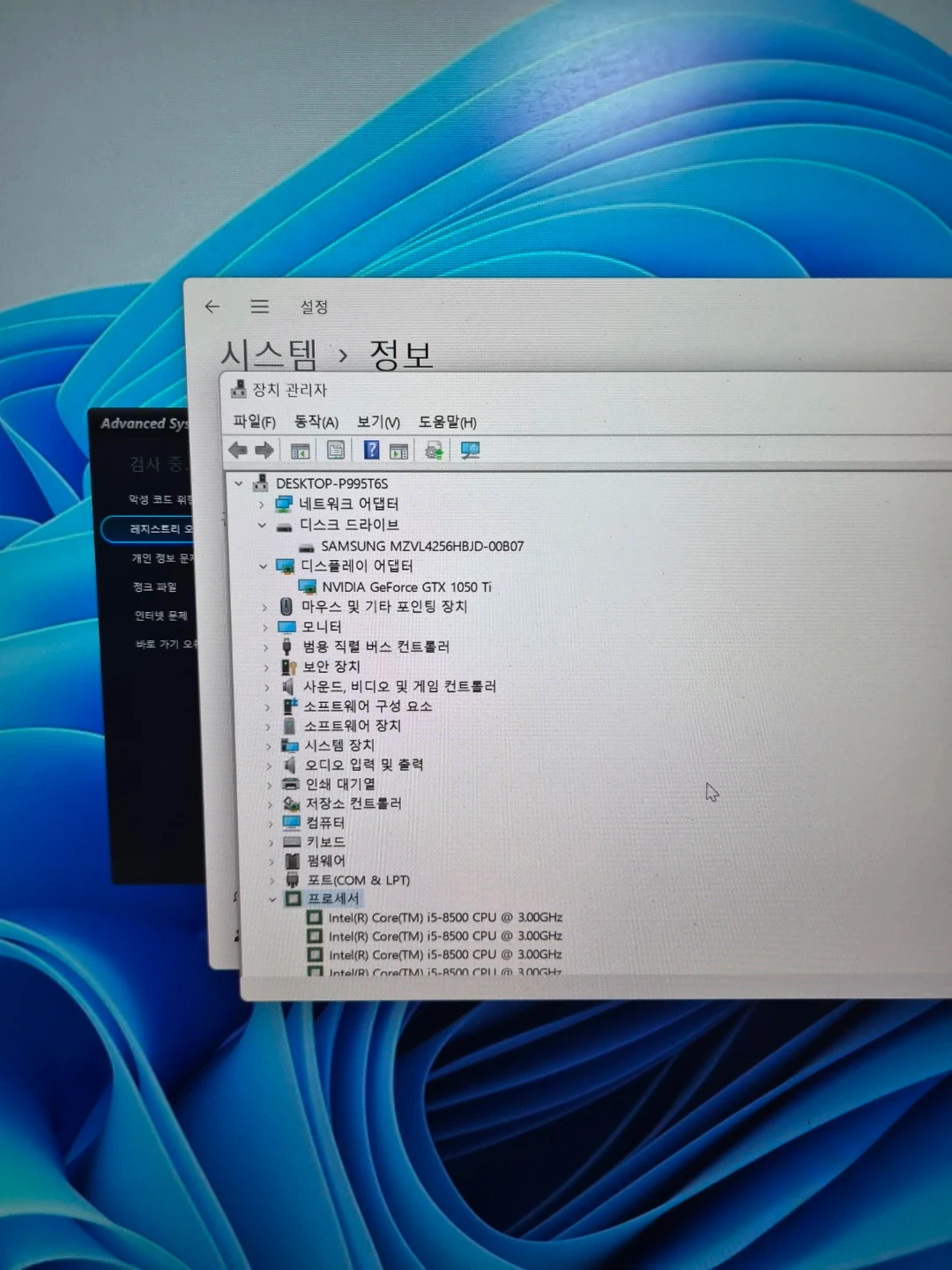Expand the 모니터 category
Image resolution: width=952 pixels, height=1270 pixels.
pos(264,627)
